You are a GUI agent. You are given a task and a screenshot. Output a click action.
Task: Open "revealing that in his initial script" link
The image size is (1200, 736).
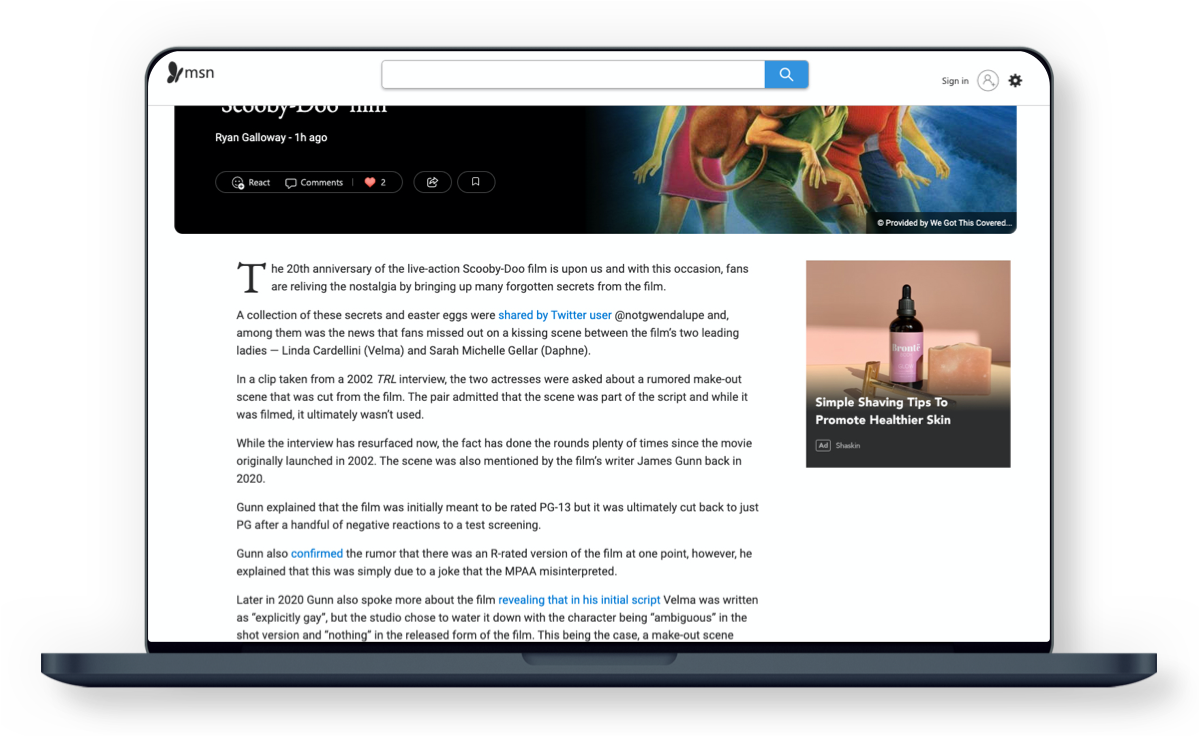click(x=579, y=600)
